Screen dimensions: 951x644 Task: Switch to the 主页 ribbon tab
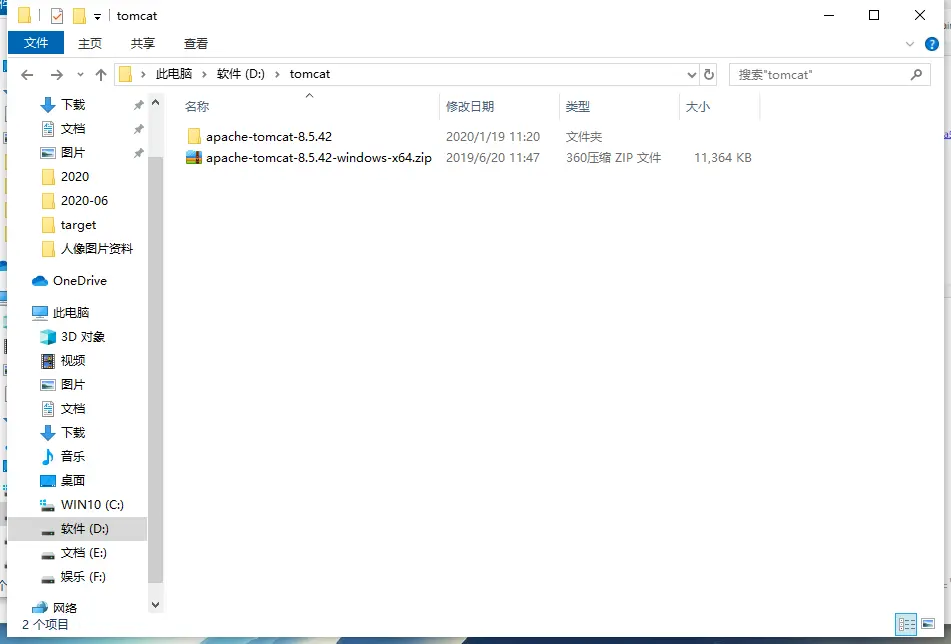pyautogui.click(x=90, y=44)
